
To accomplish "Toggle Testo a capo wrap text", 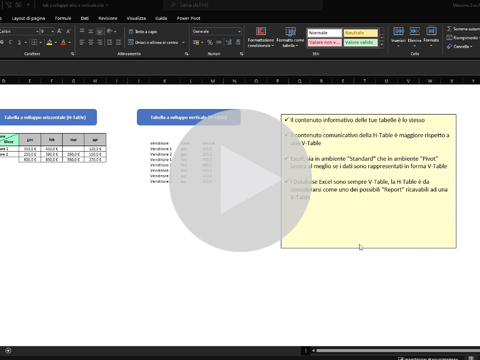I will tap(143, 32).
